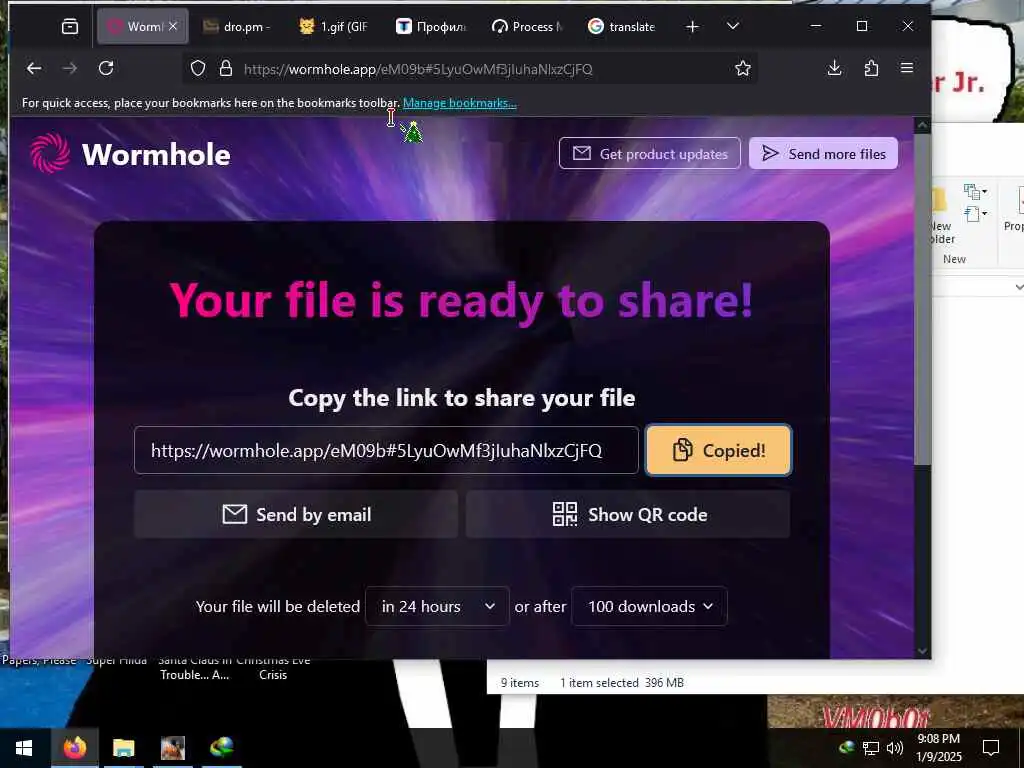Click the globe app icon in taskbar

222,748
